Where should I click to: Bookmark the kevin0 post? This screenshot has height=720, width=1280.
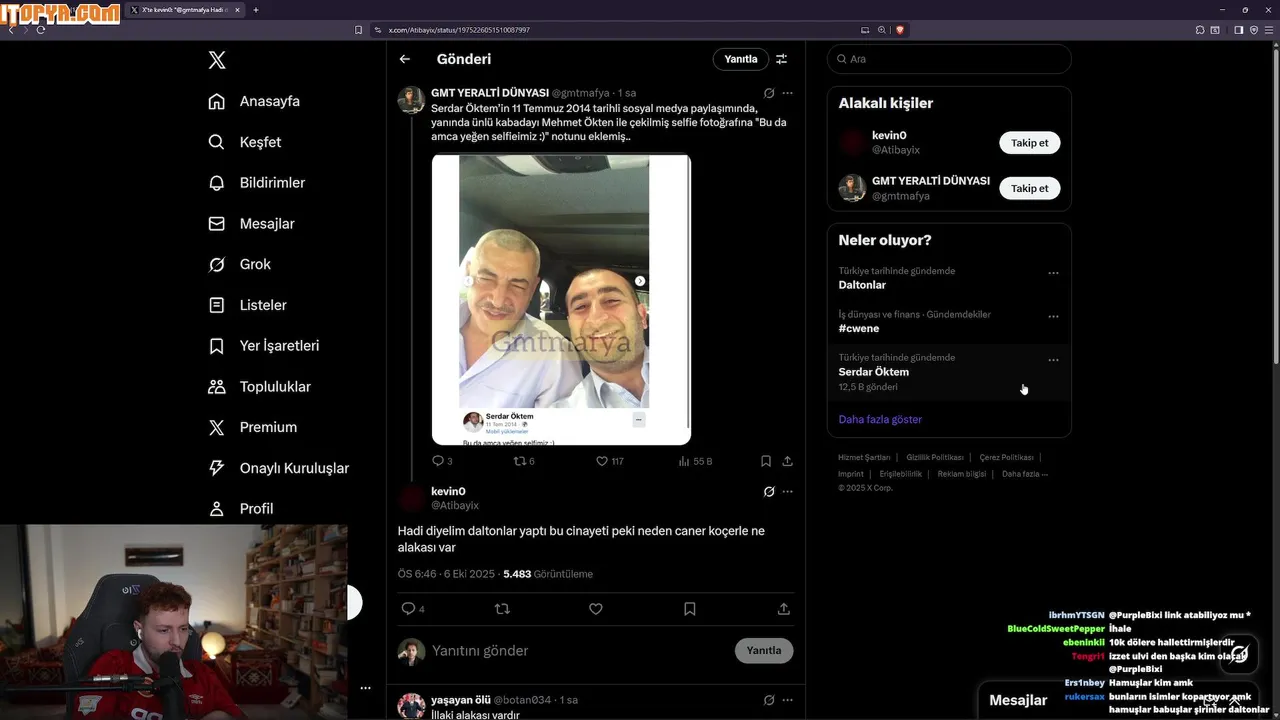click(690, 608)
